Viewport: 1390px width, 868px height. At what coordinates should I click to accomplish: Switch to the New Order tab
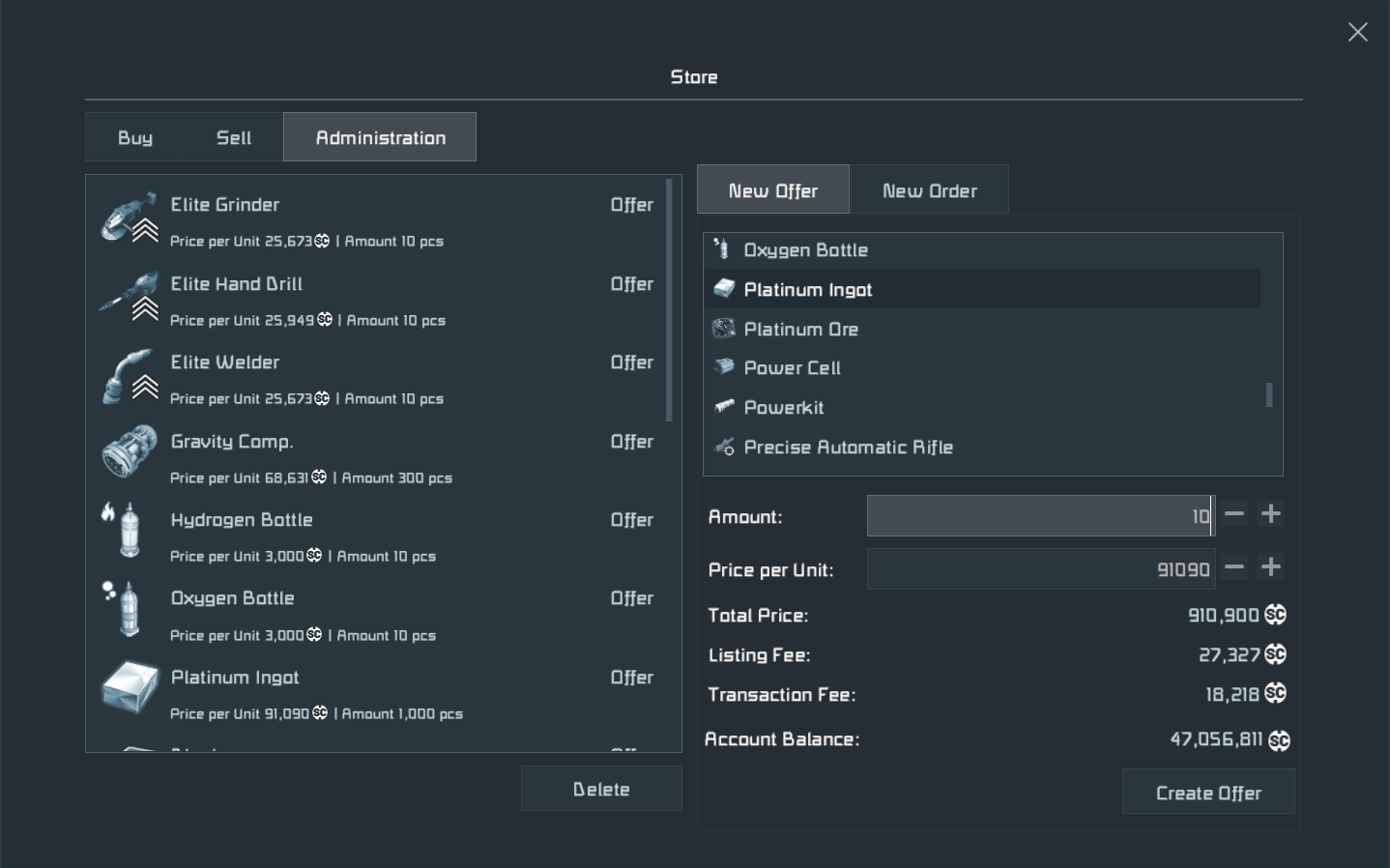point(929,190)
